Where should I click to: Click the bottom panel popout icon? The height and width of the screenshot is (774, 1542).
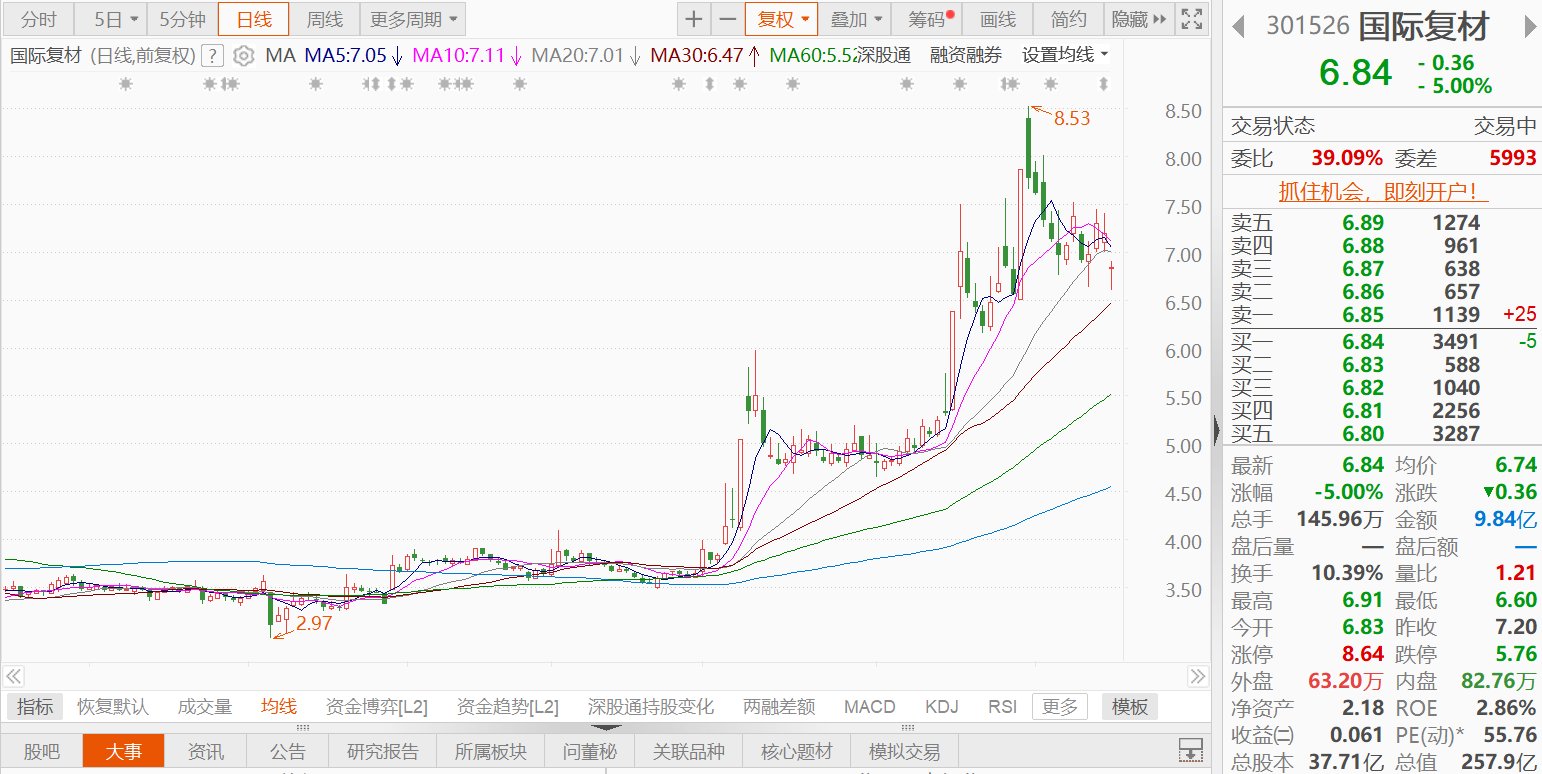coord(1190,750)
